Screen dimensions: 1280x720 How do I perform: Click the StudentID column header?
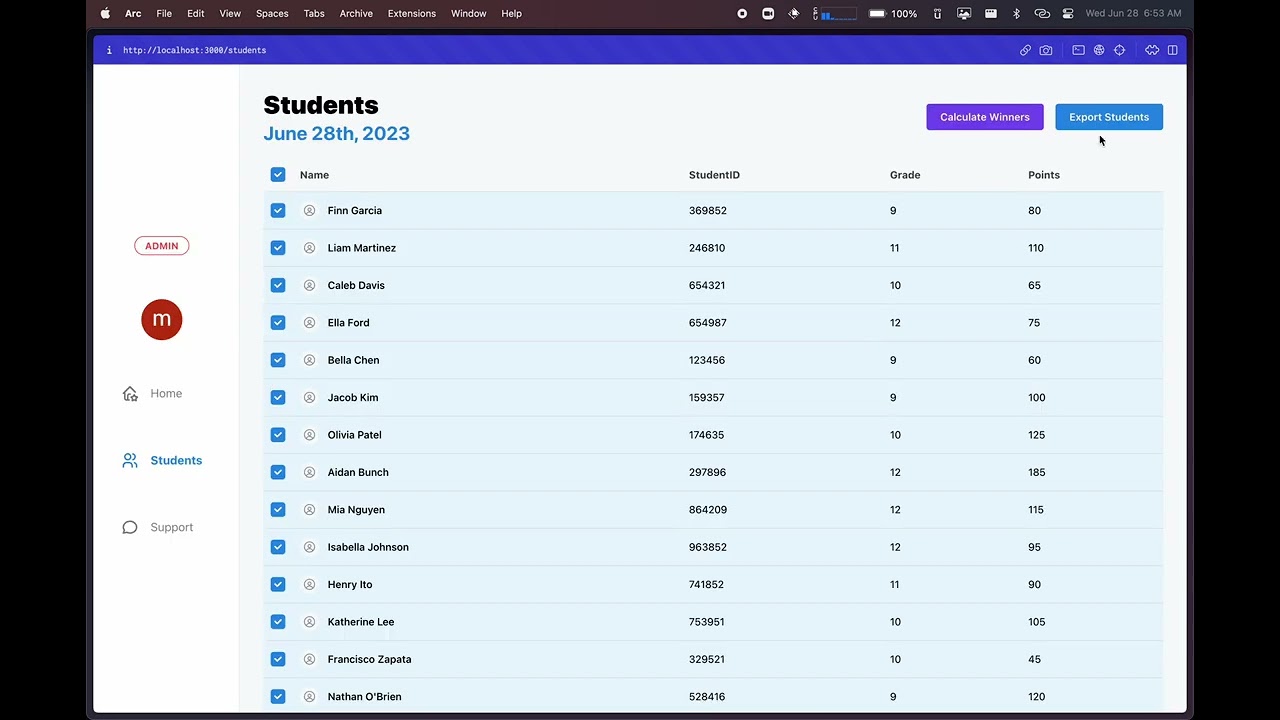coord(714,175)
